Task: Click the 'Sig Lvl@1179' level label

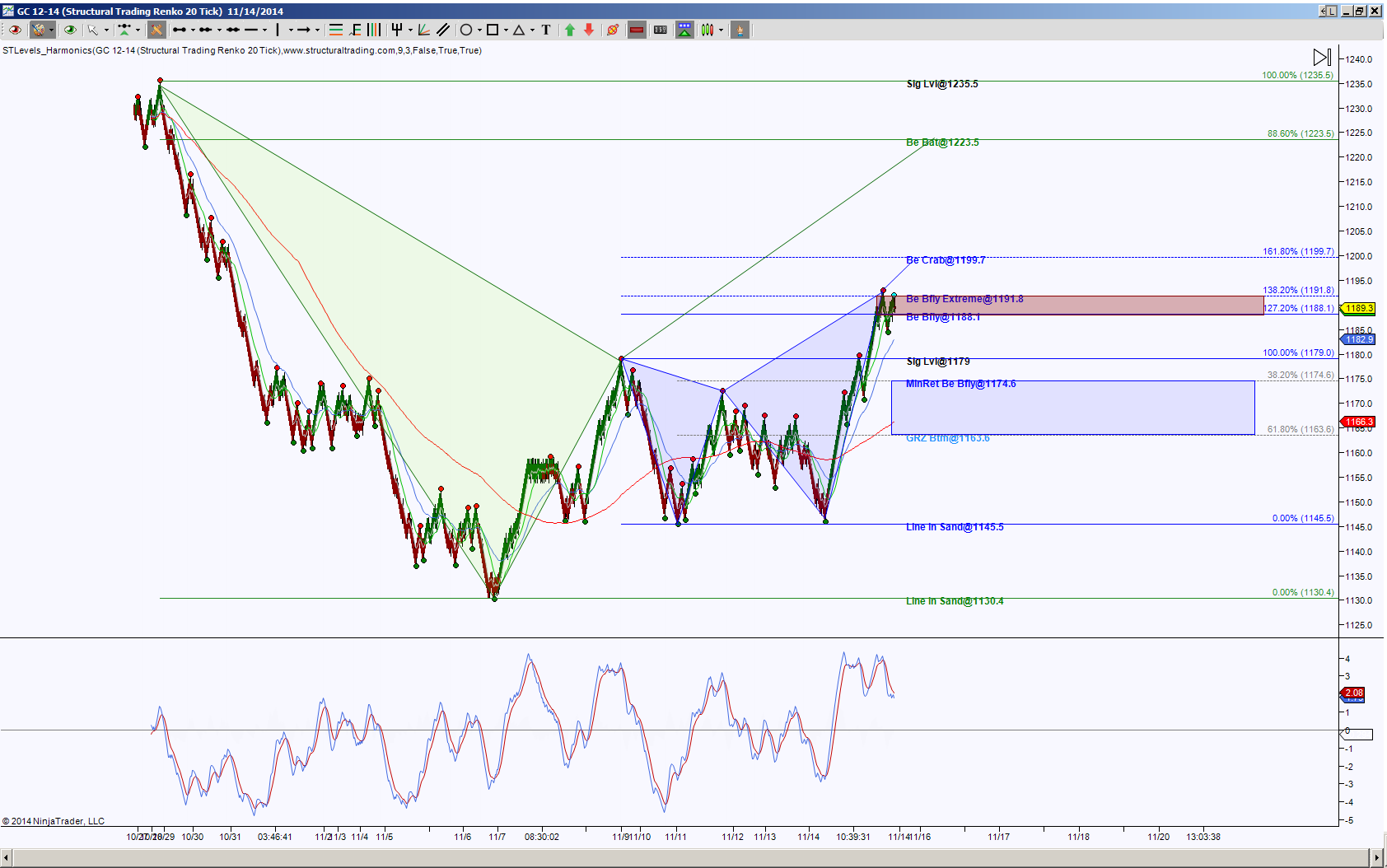Action: click(x=938, y=362)
